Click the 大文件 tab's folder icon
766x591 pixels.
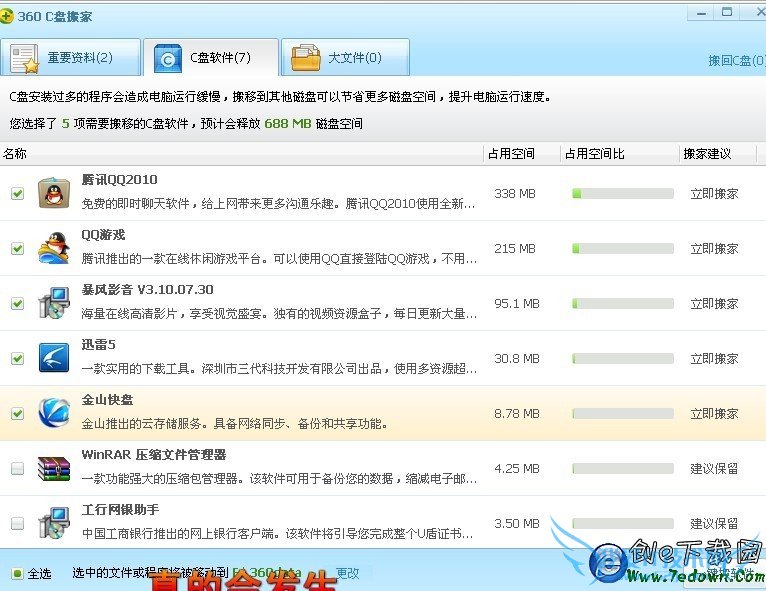click(305, 58)
